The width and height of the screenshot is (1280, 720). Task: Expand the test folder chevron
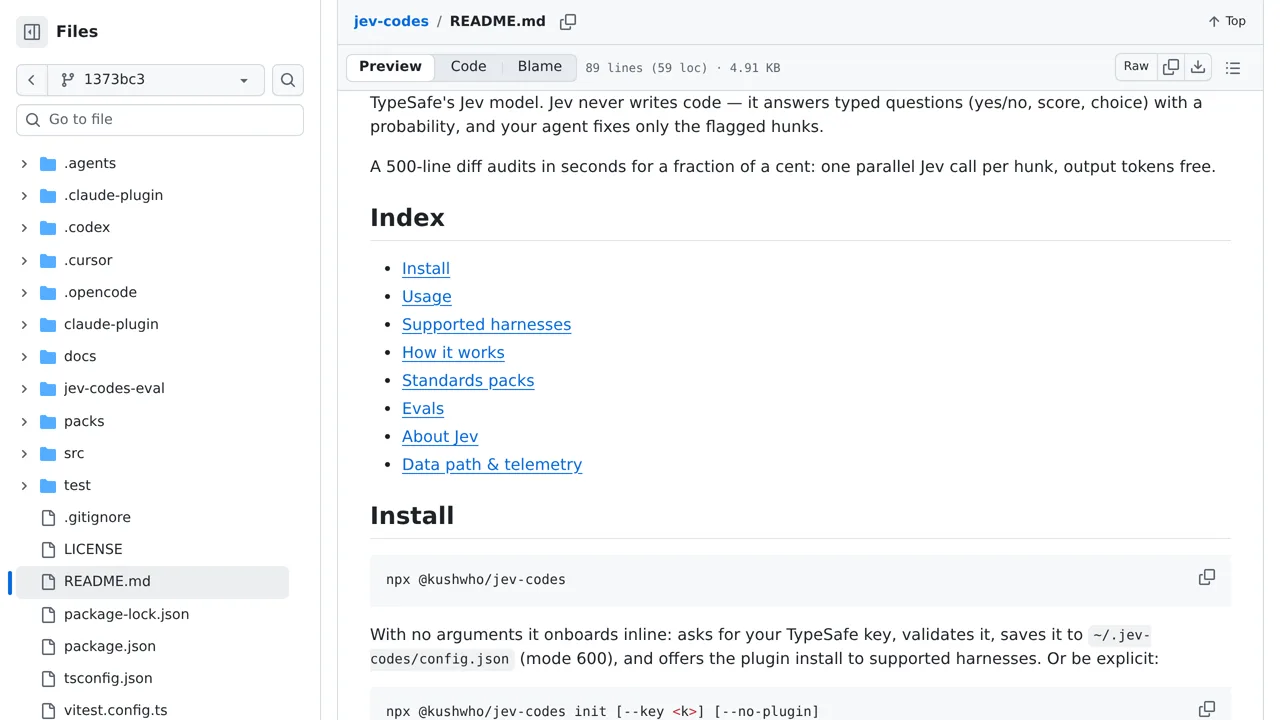click(24, 486)
